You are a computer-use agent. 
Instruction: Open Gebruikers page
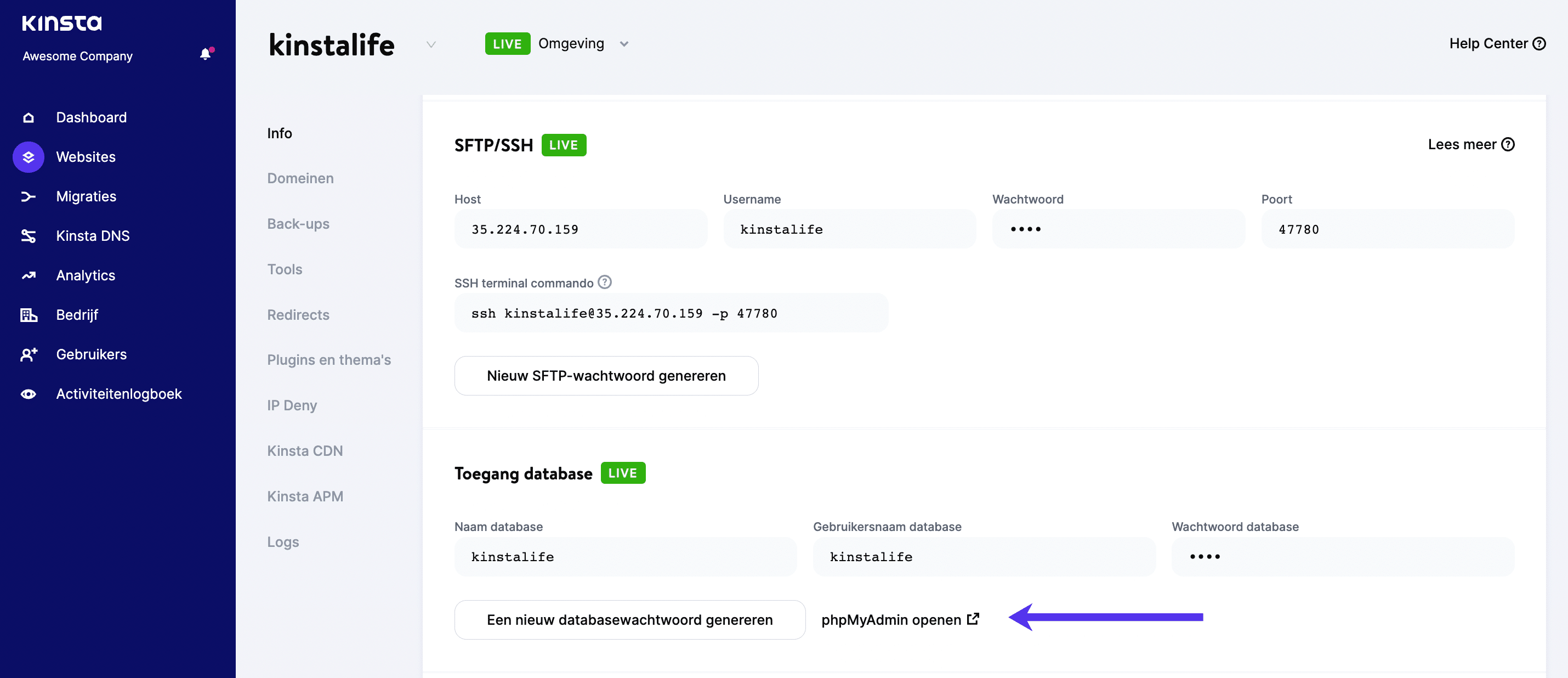coord(92,354)
